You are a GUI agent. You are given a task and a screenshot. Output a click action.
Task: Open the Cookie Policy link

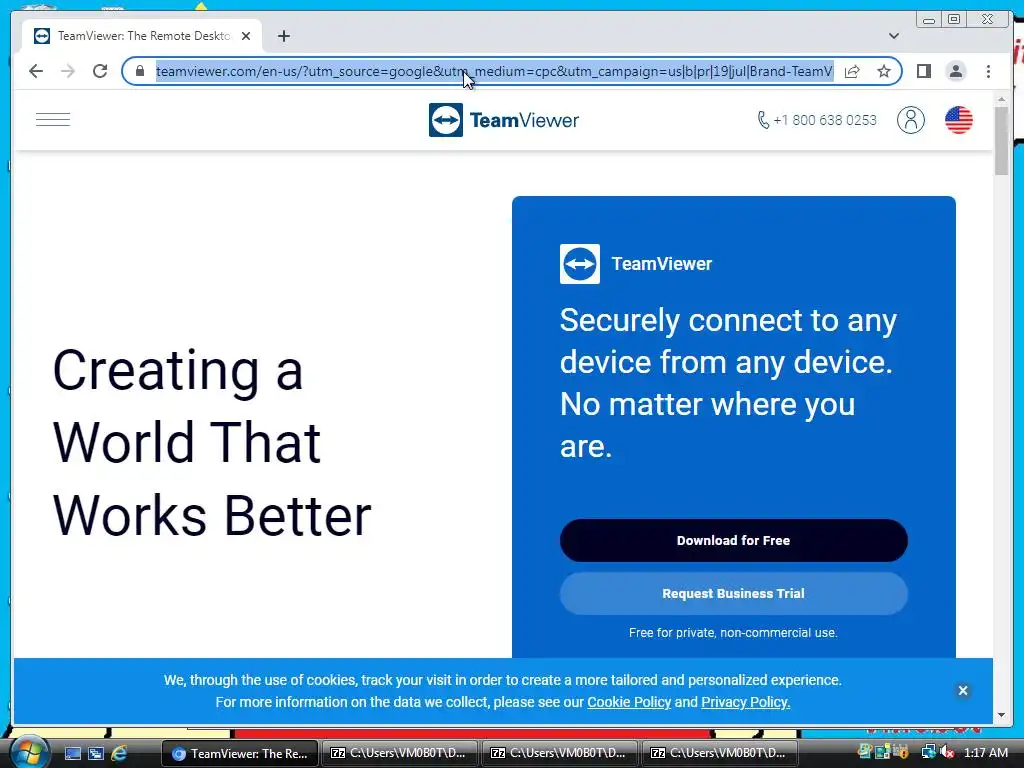[629, 702]
